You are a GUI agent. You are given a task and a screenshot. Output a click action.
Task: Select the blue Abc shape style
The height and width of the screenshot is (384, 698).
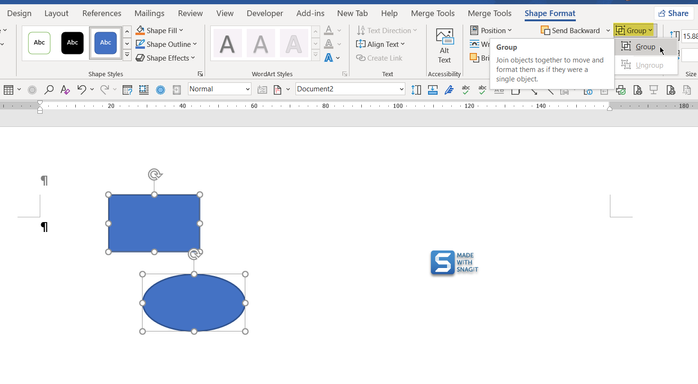tap(106, 43)
